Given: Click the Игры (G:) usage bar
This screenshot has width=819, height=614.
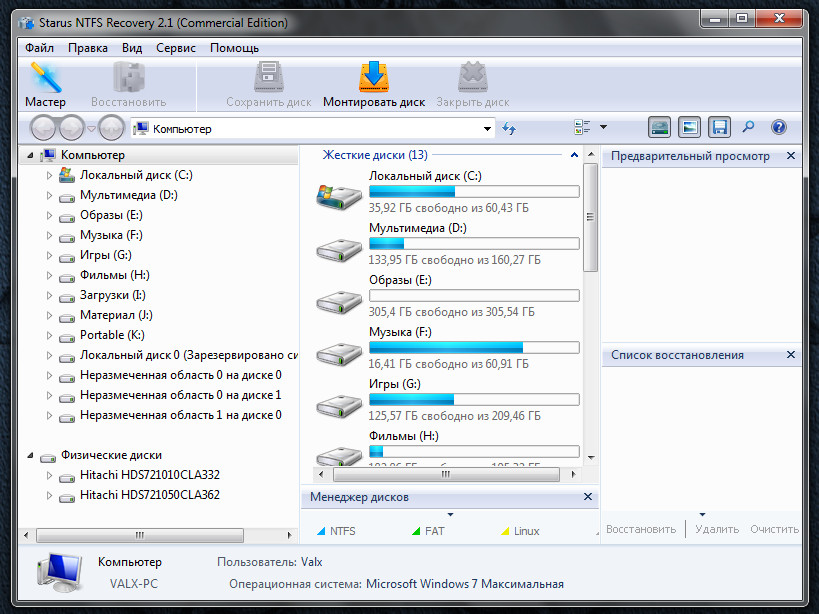Looking at the screenshot, I should 474,399.
